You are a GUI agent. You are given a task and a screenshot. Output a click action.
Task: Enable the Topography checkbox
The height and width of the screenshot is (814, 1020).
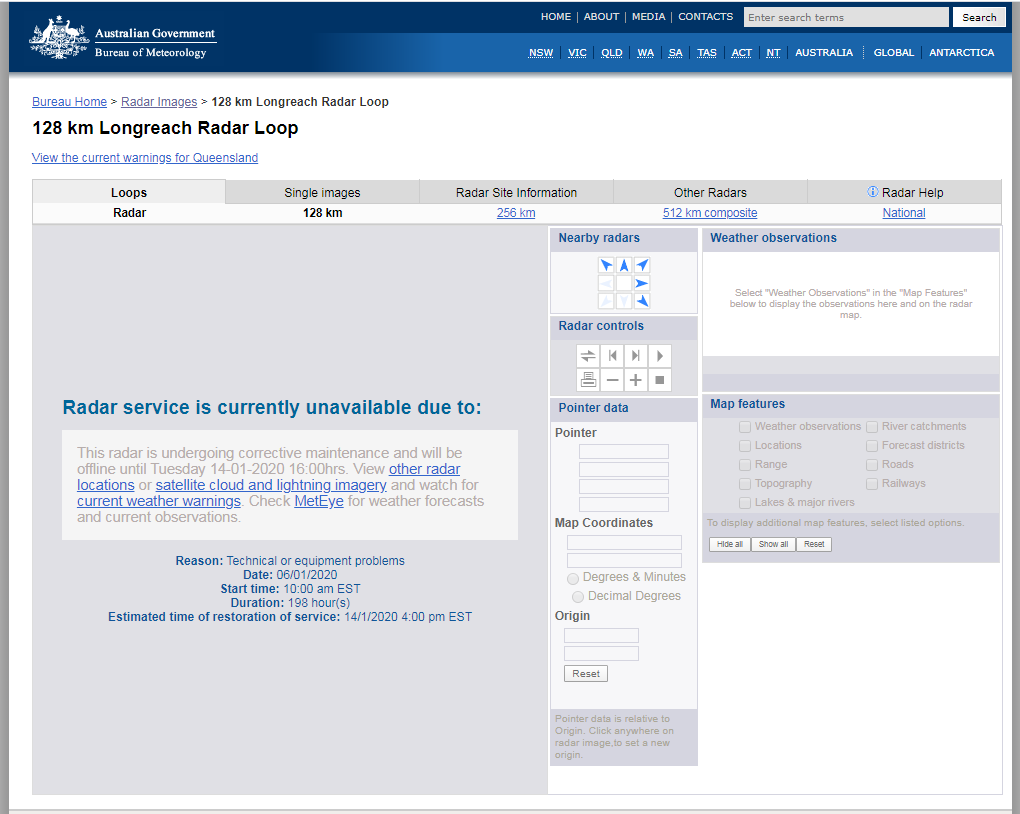745,483
